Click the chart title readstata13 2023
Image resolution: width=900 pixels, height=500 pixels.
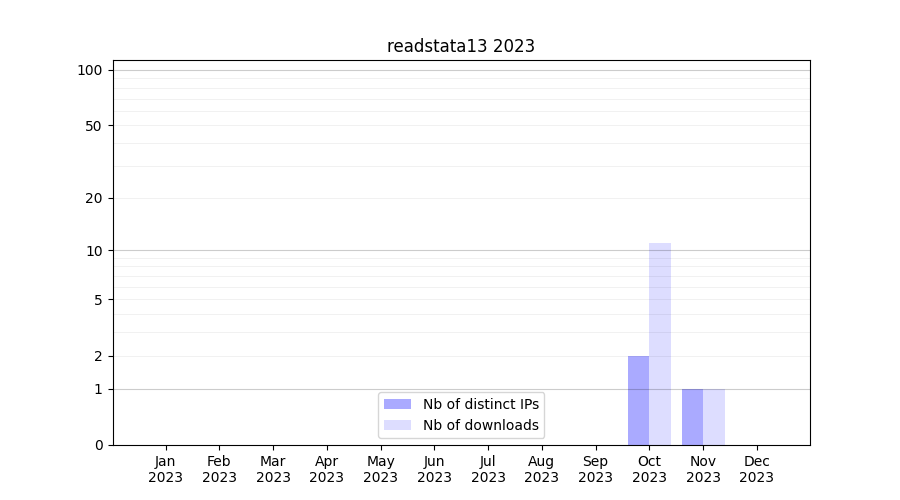(461, 46)
